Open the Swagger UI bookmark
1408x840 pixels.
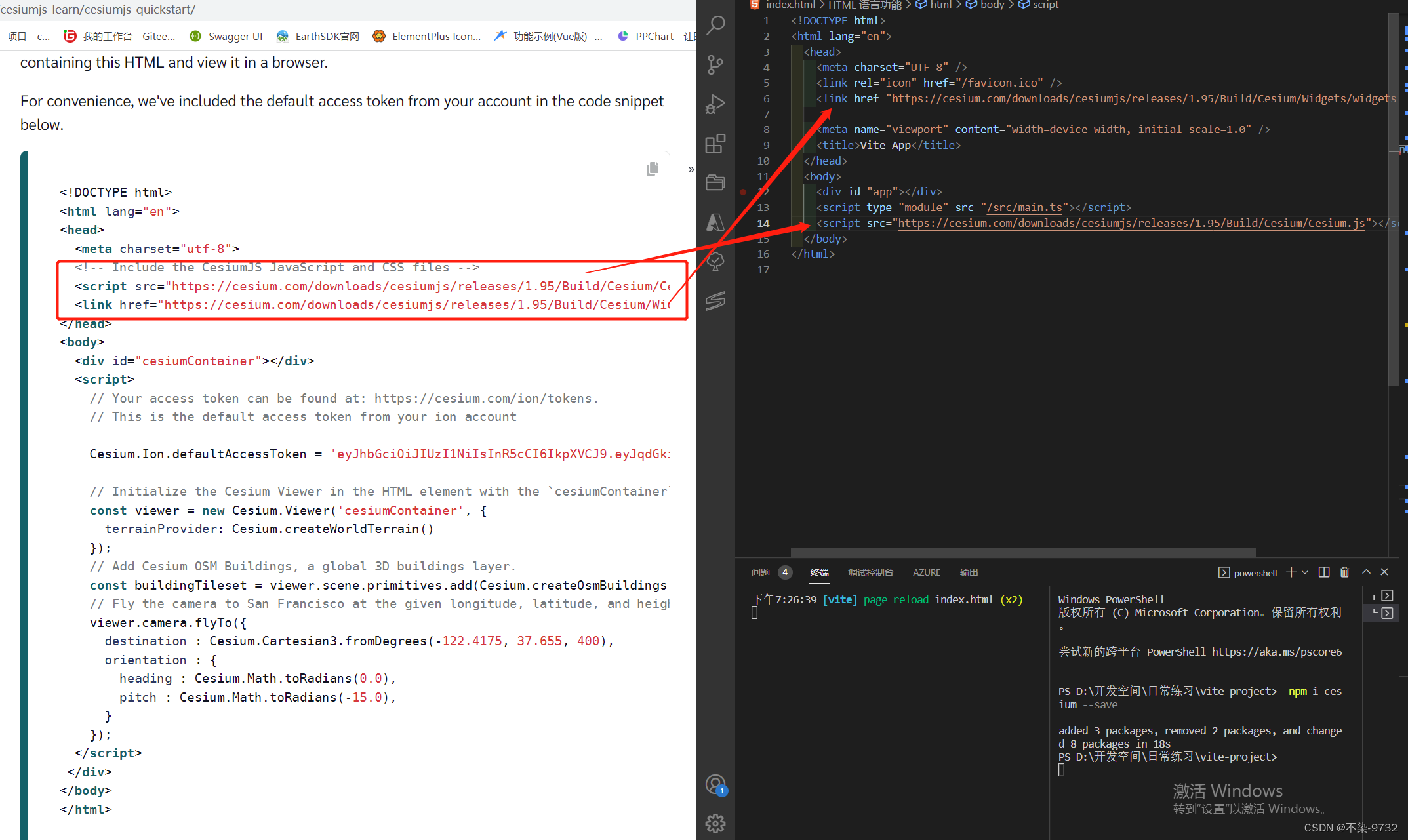coord(226,36)
